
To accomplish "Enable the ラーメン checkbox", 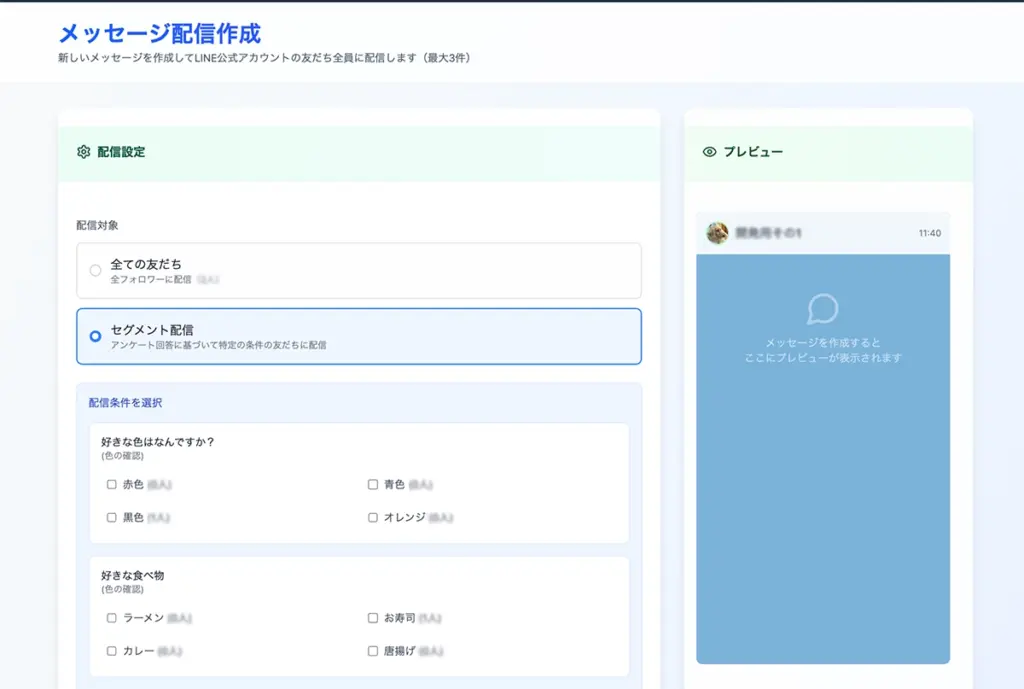I will point(112,618).
